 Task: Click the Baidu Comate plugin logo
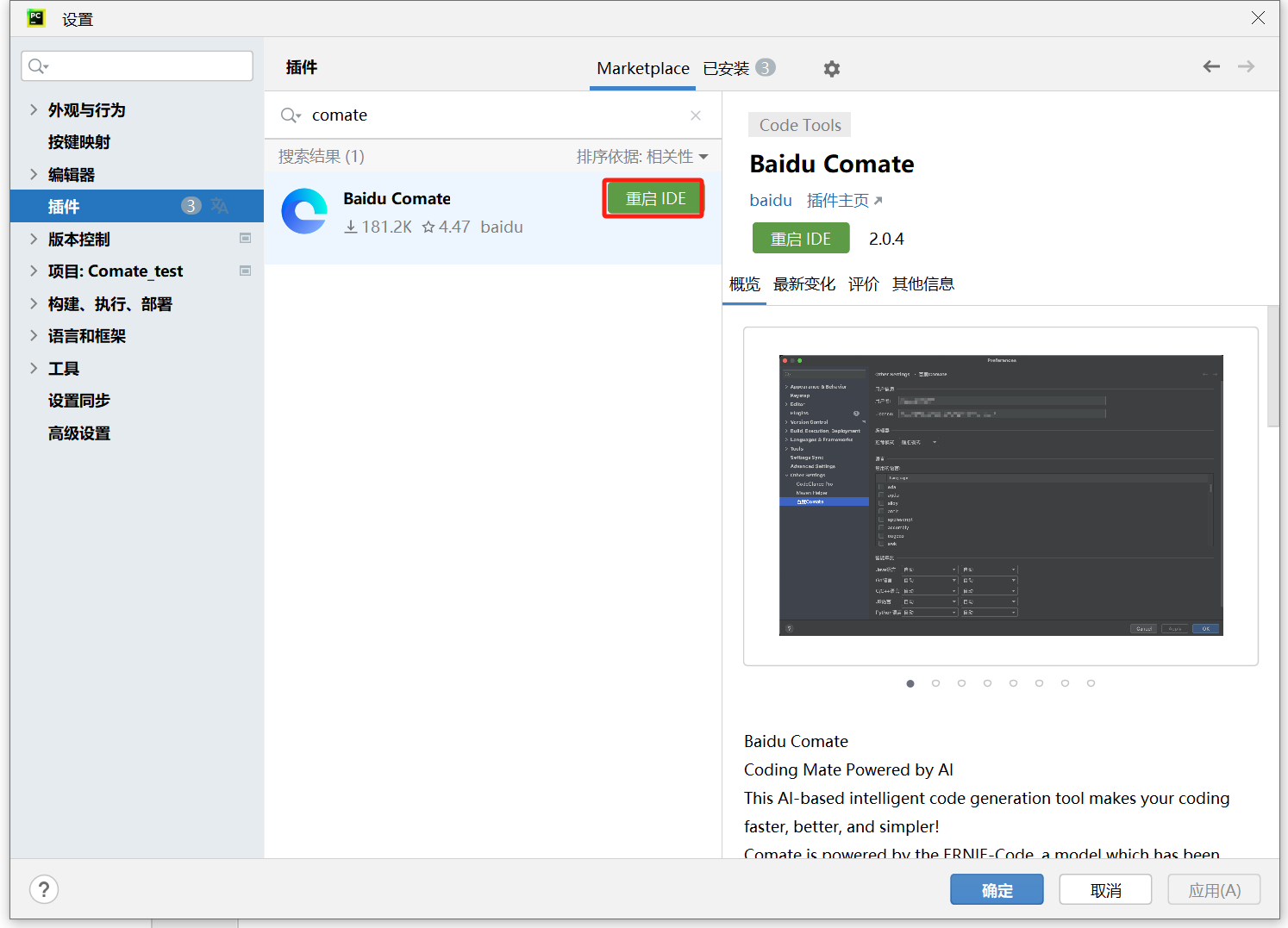tap(304, 211)
